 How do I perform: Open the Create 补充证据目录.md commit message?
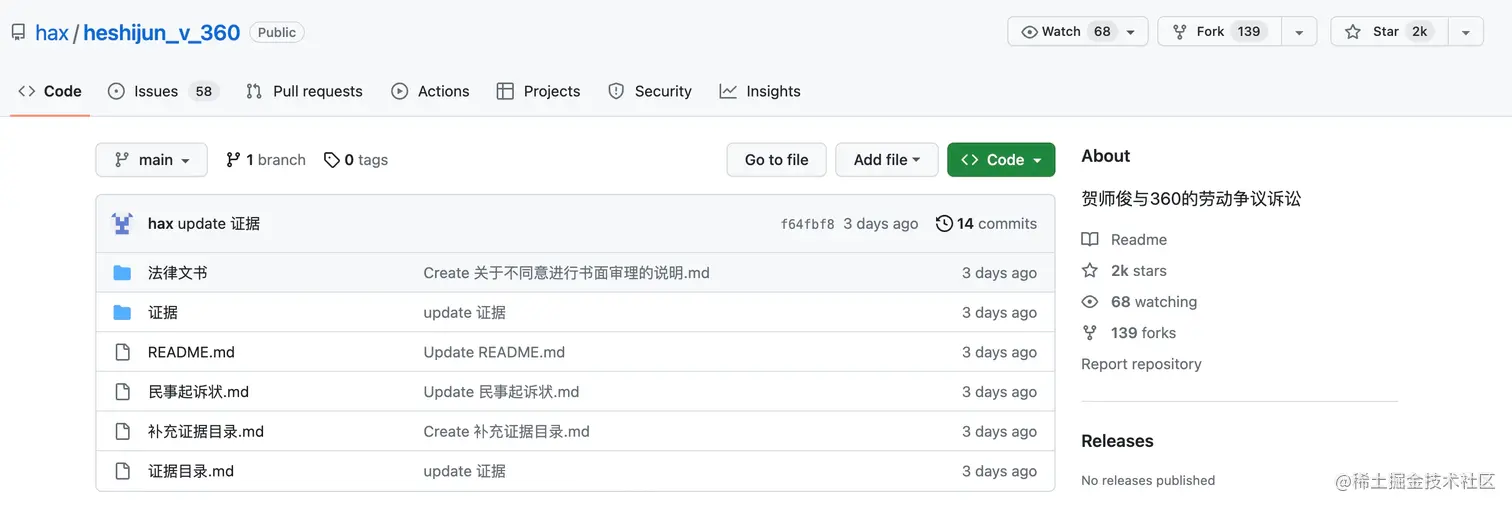pos(506,432)
